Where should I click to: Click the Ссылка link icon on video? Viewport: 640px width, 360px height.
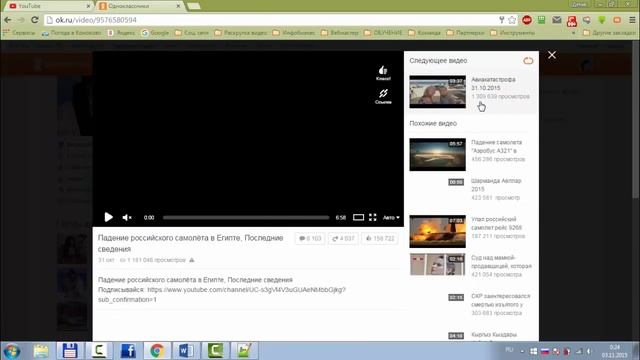point(383,96)
